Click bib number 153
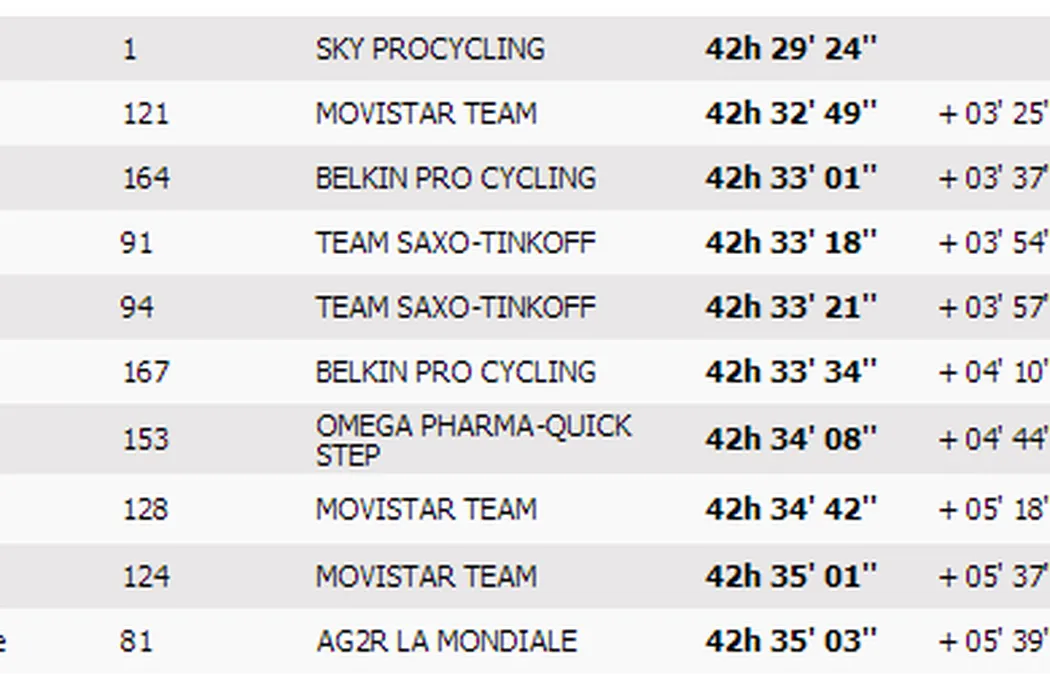Image resolution: width=1050 pixels, height=700 pixels. (x=145, y=439)
